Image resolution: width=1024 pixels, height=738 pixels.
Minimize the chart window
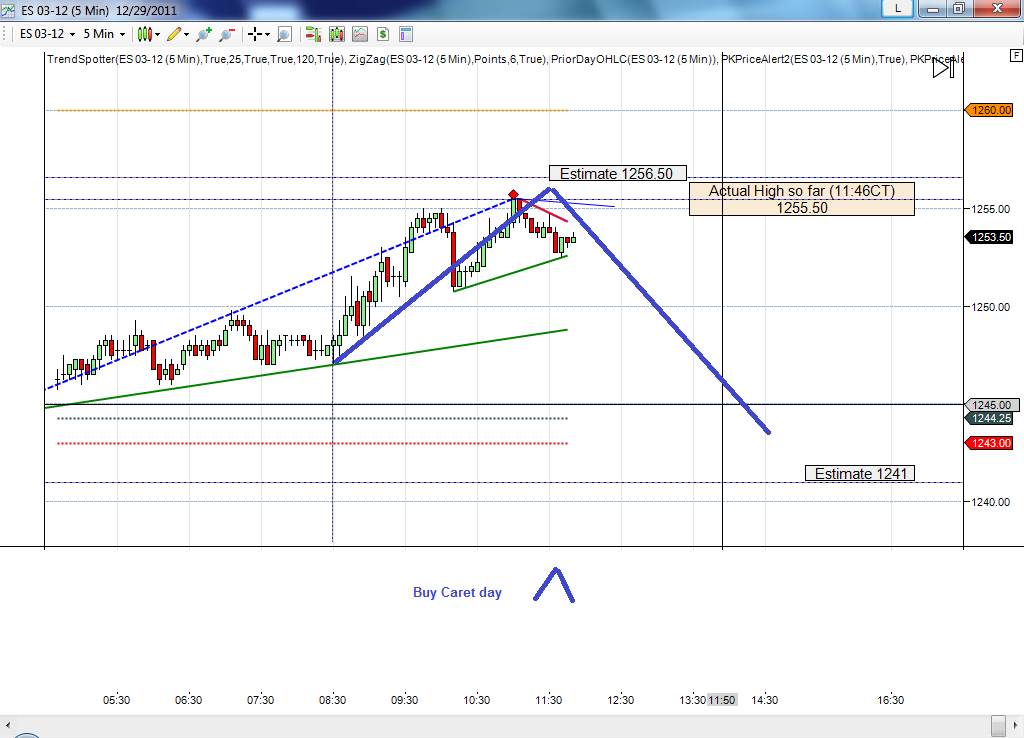point(933,8)
